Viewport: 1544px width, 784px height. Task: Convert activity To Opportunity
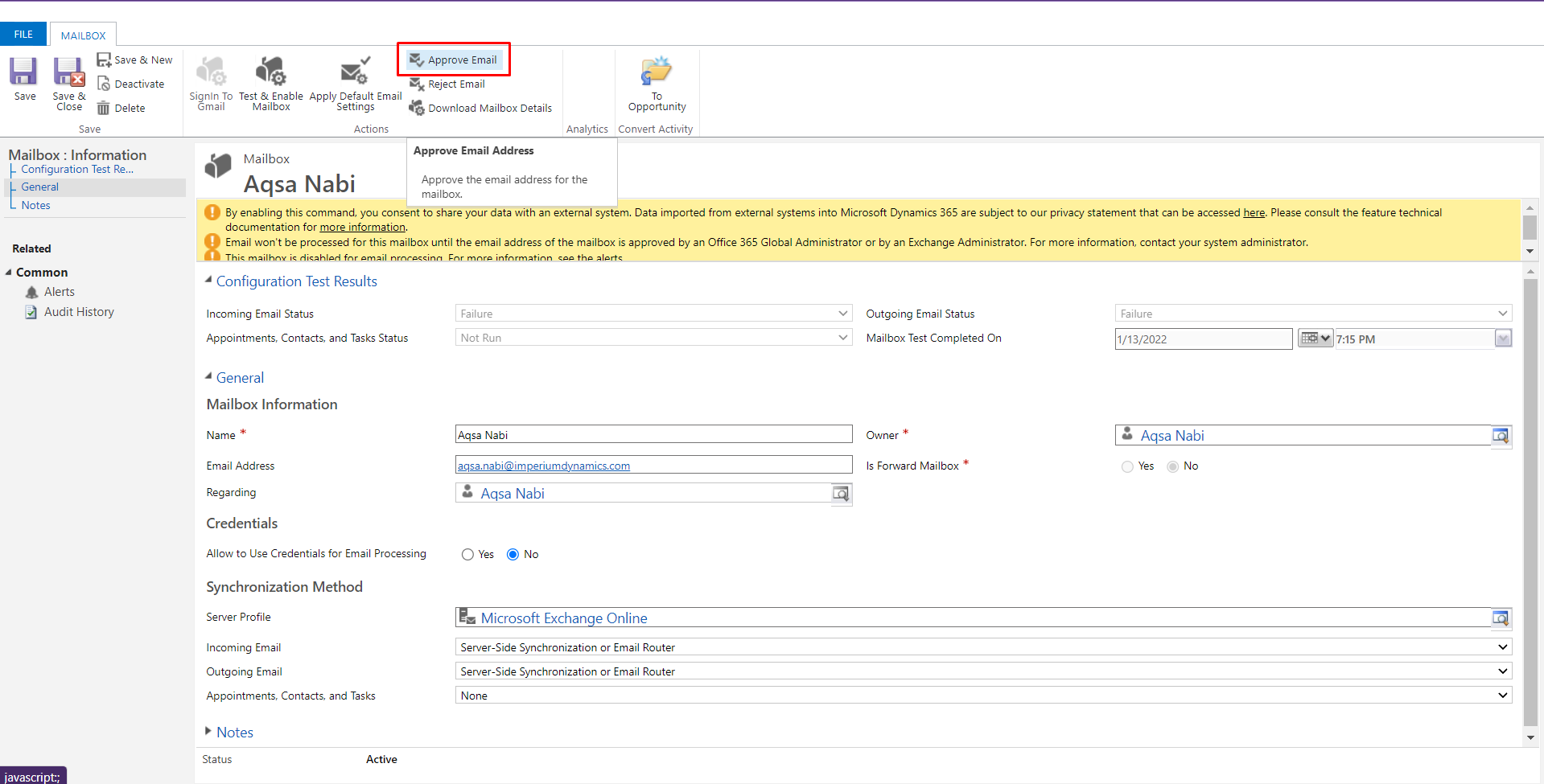click(x=657, y=72)
